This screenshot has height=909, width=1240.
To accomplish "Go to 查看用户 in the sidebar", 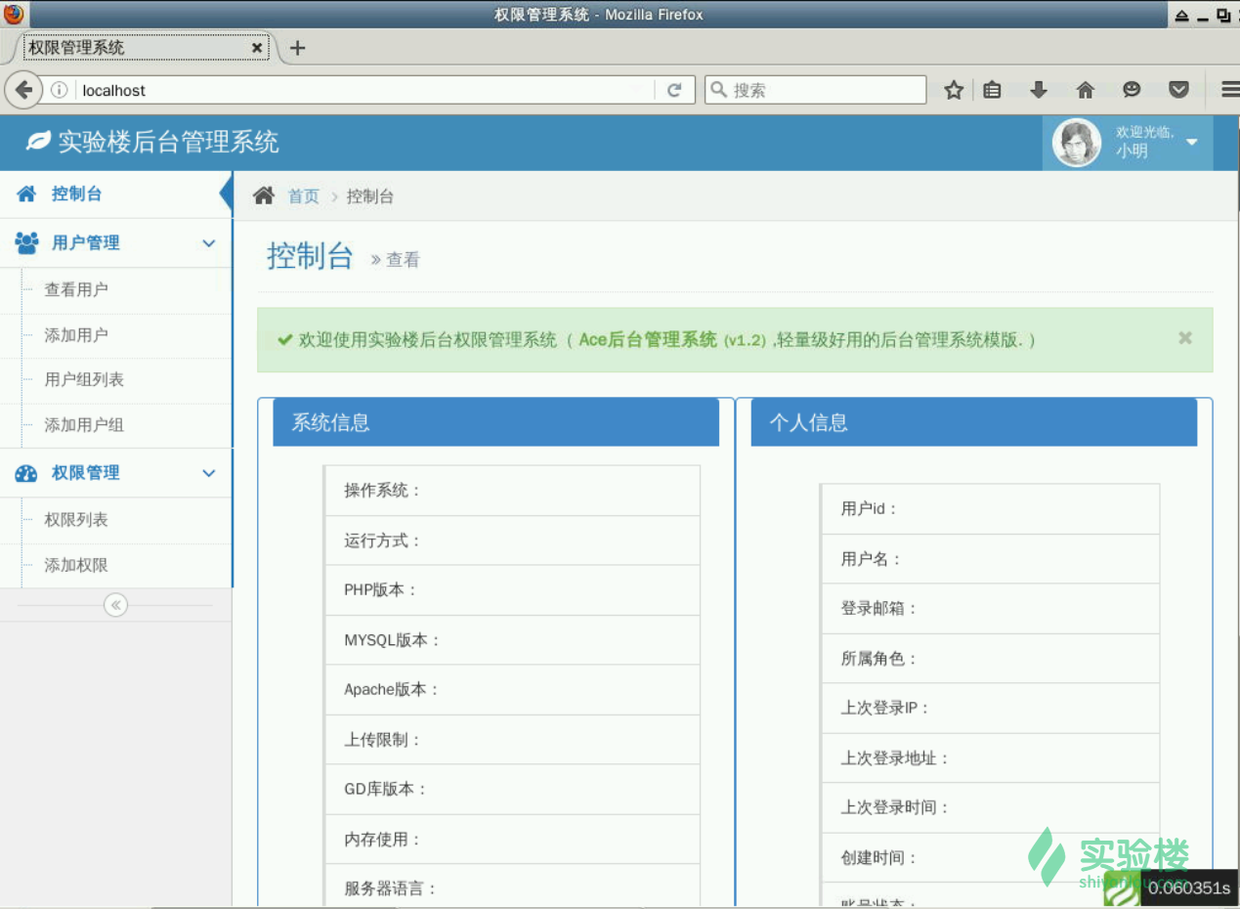I will pos(75,290).
